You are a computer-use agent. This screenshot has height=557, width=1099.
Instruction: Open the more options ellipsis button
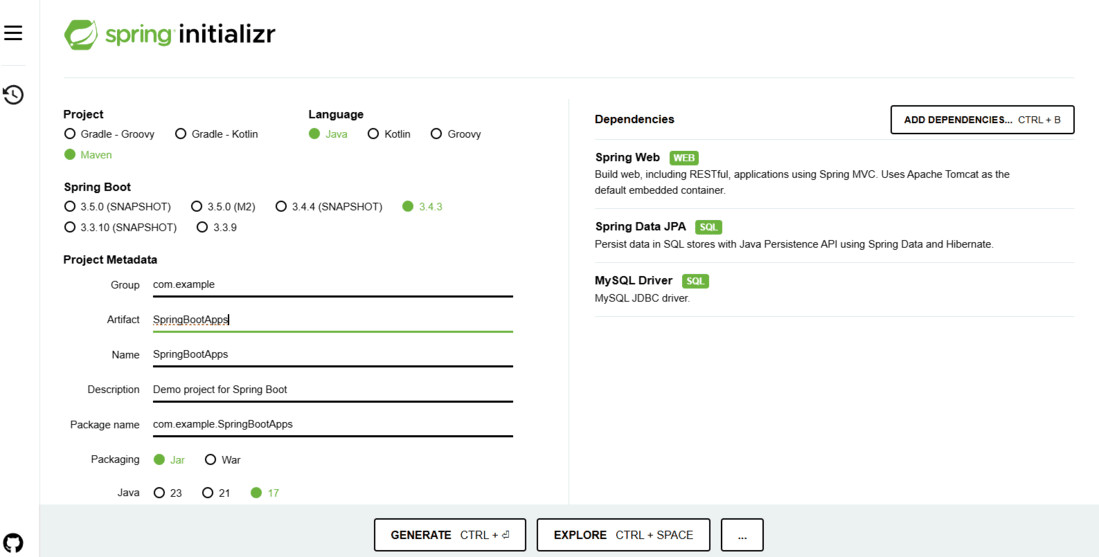(x=742, y=535)
